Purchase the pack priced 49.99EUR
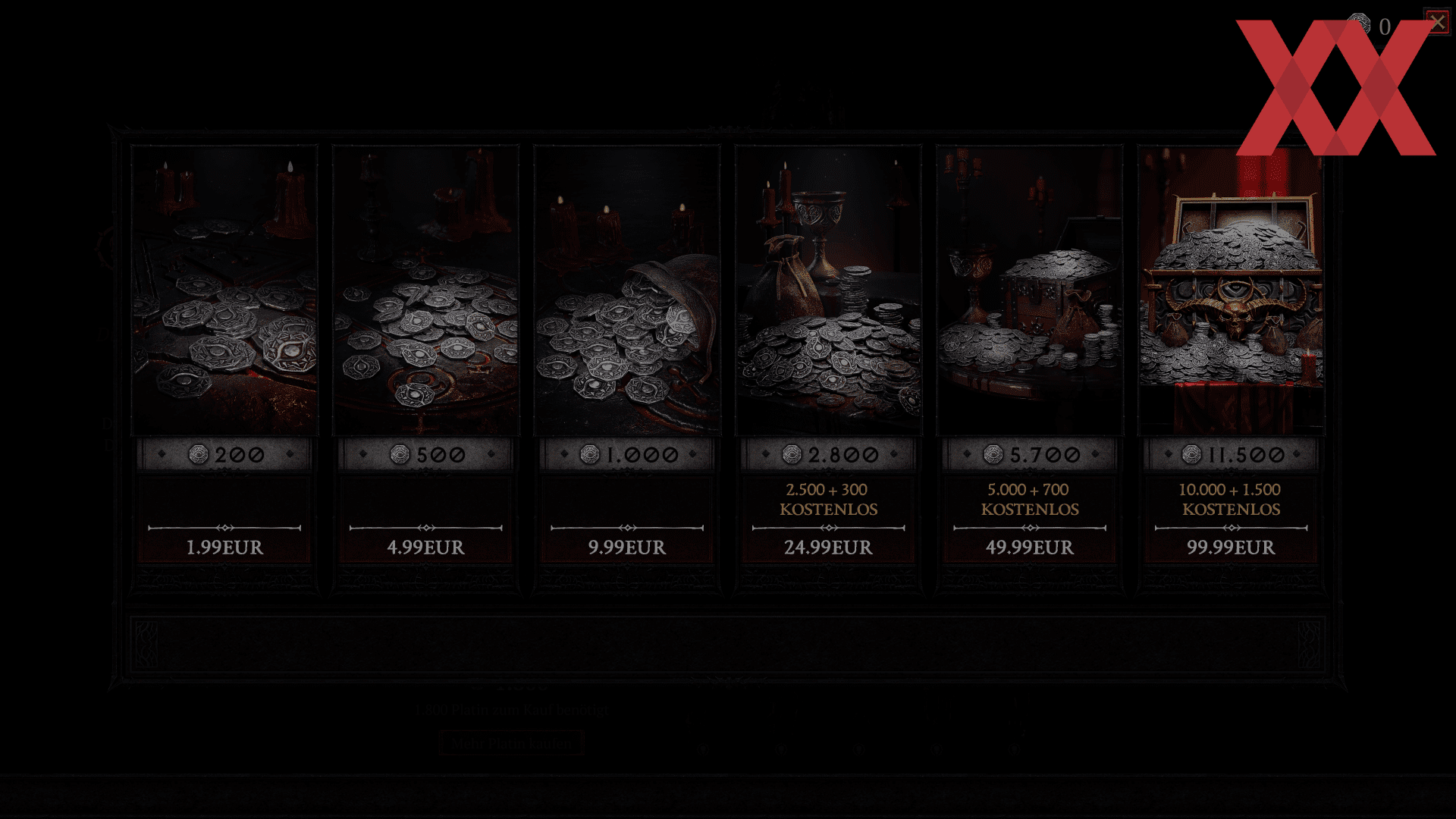 click(x=1030, y=548)
